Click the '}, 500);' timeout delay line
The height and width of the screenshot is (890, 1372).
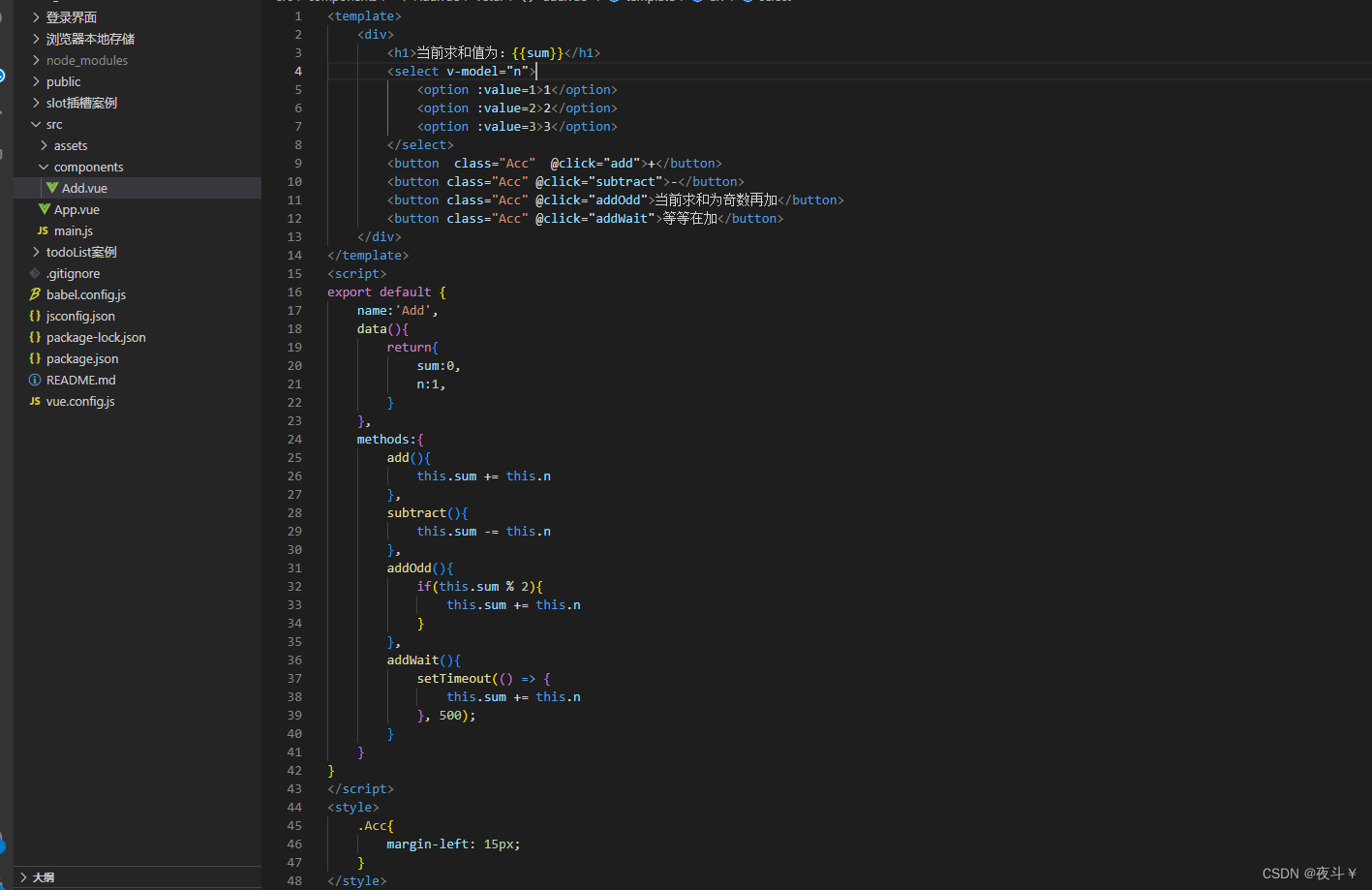(x=446, y=716)
